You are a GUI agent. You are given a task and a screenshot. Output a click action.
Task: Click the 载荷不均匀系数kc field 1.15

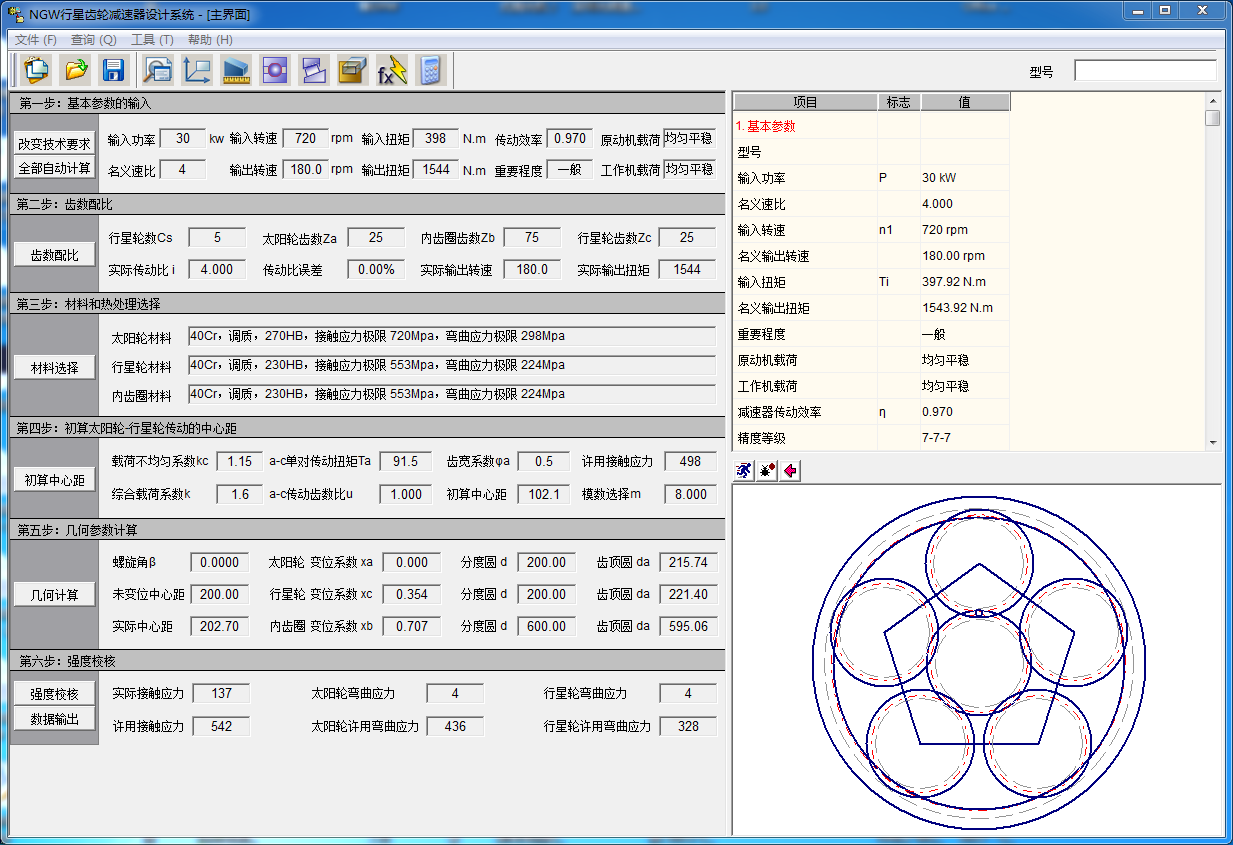click(239, 462)
